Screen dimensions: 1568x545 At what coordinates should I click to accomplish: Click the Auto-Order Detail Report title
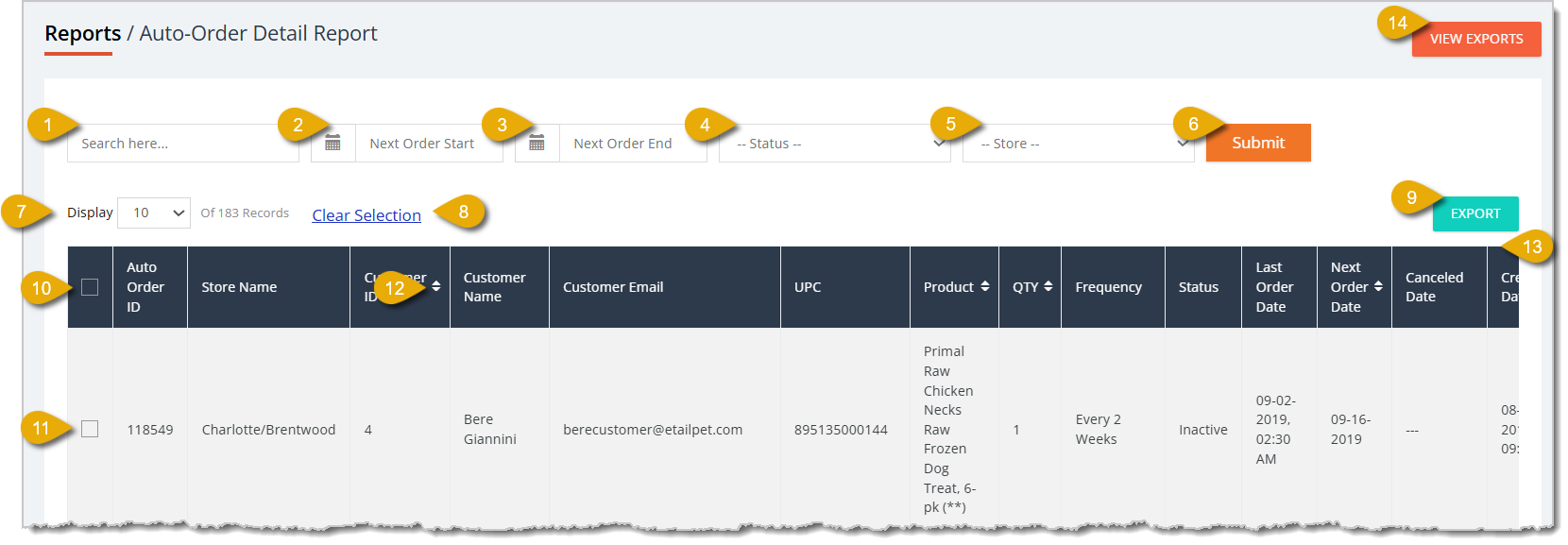(258, 33)
